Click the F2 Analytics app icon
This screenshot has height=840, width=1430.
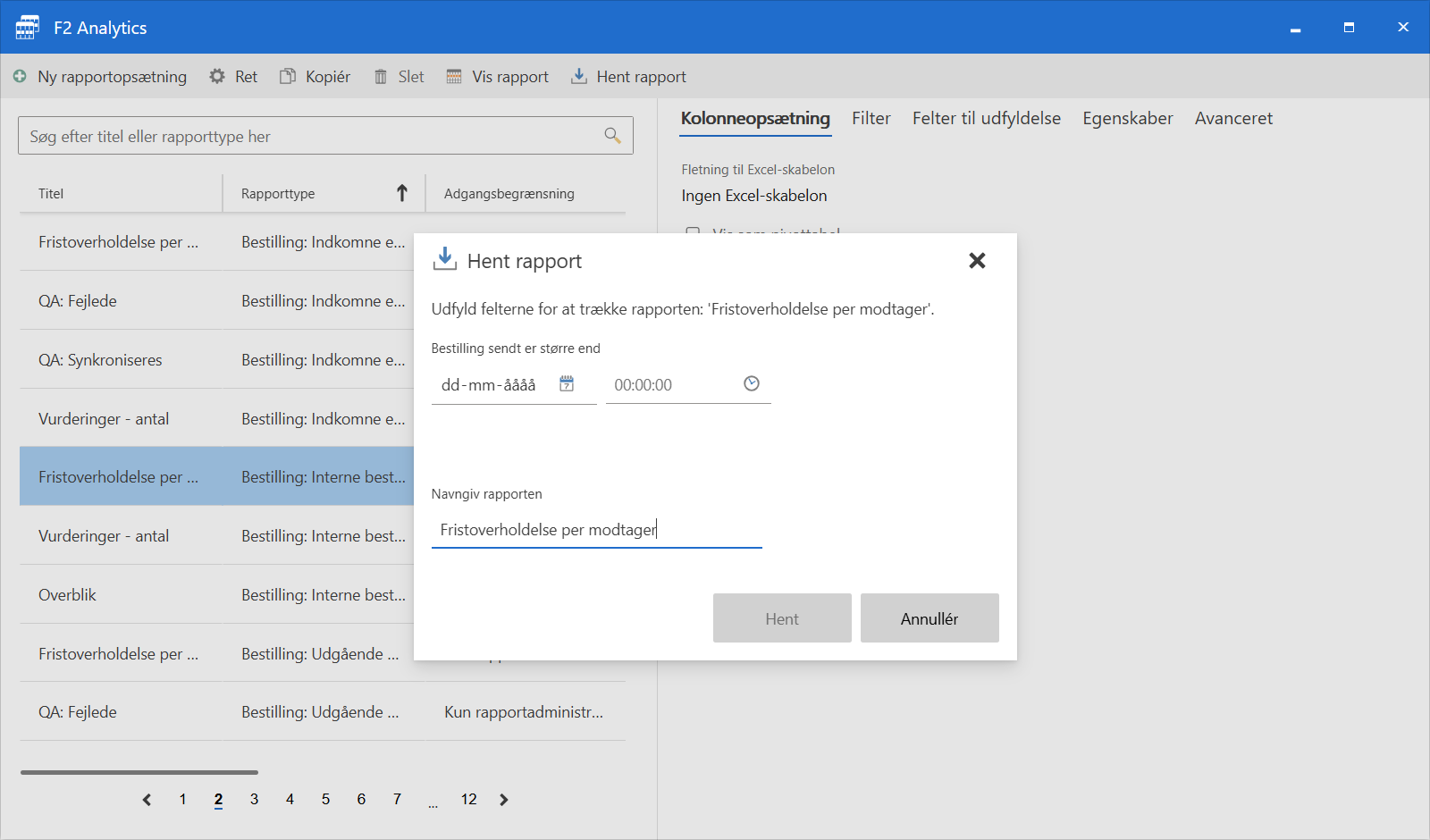(x=27, y=27)
